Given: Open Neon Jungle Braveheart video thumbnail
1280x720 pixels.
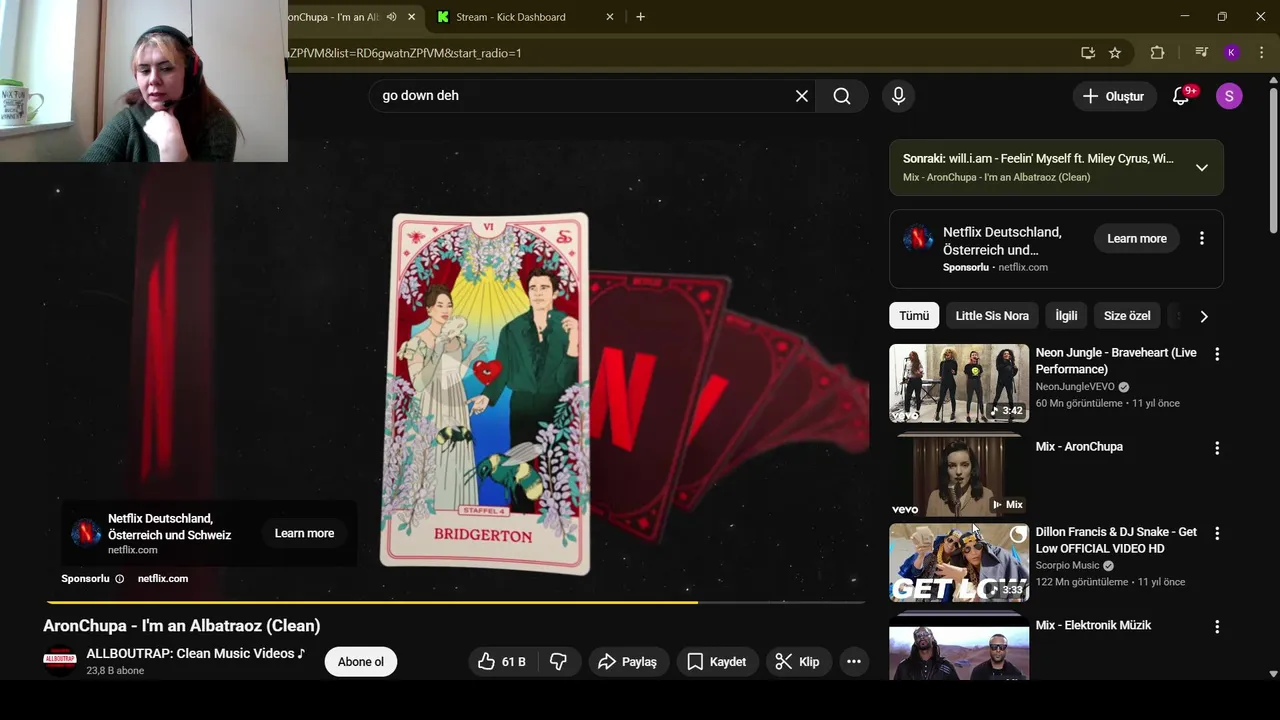Looking at the screenshot, I should point(959,383).
